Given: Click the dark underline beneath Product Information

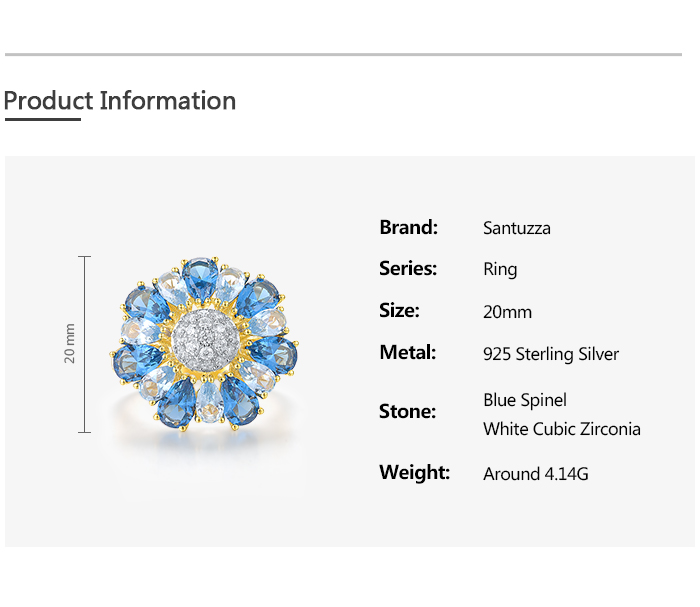Looking at the screenshot, I should point(42,119).
